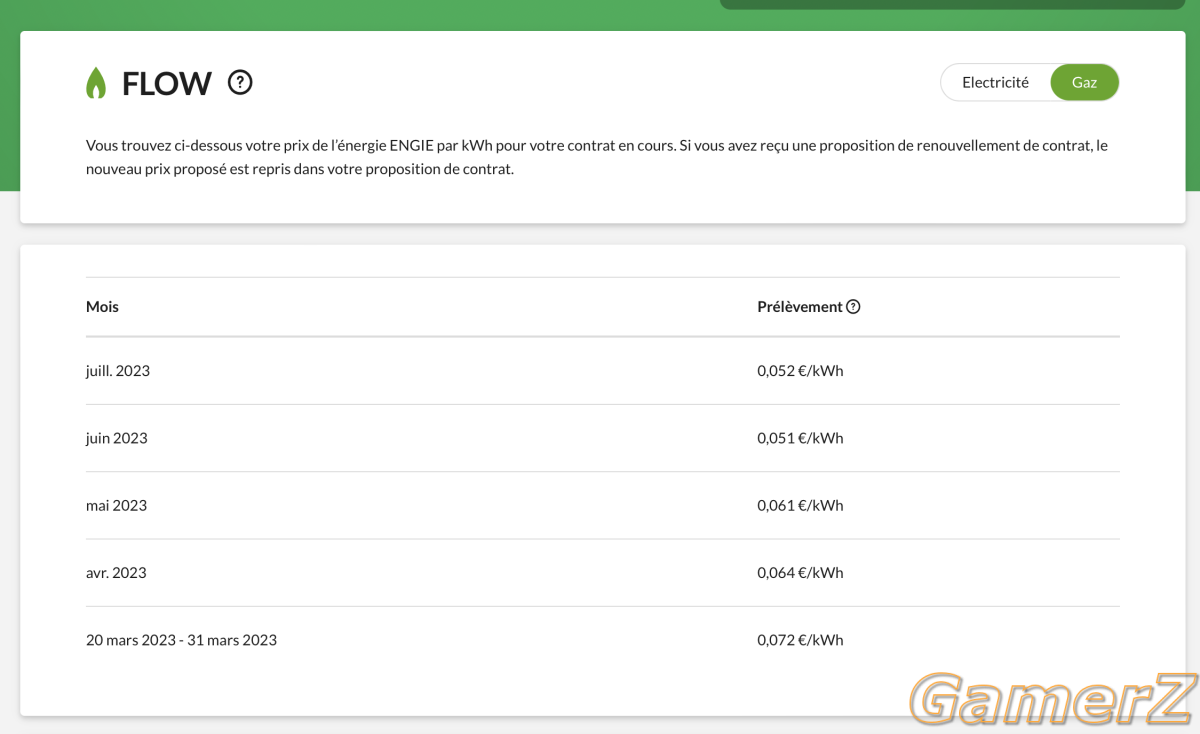Screen dimensions: 1200x734
Task: Click the green flame gas icon
Action: pyautogui.click(x=96, y=83)
